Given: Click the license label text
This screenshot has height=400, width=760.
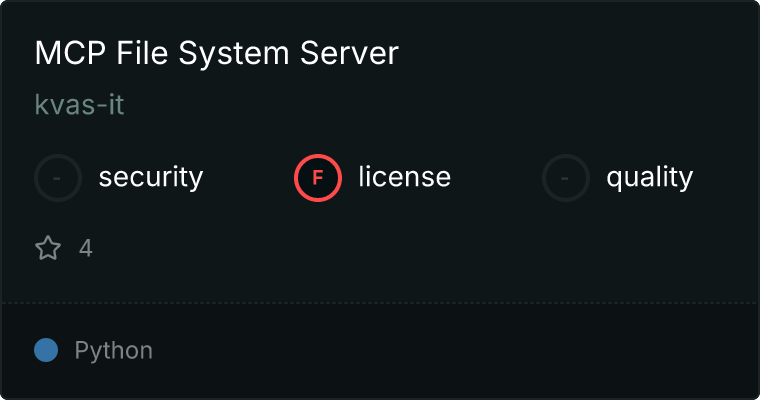Looking at the screenshot, I should 404,178.
